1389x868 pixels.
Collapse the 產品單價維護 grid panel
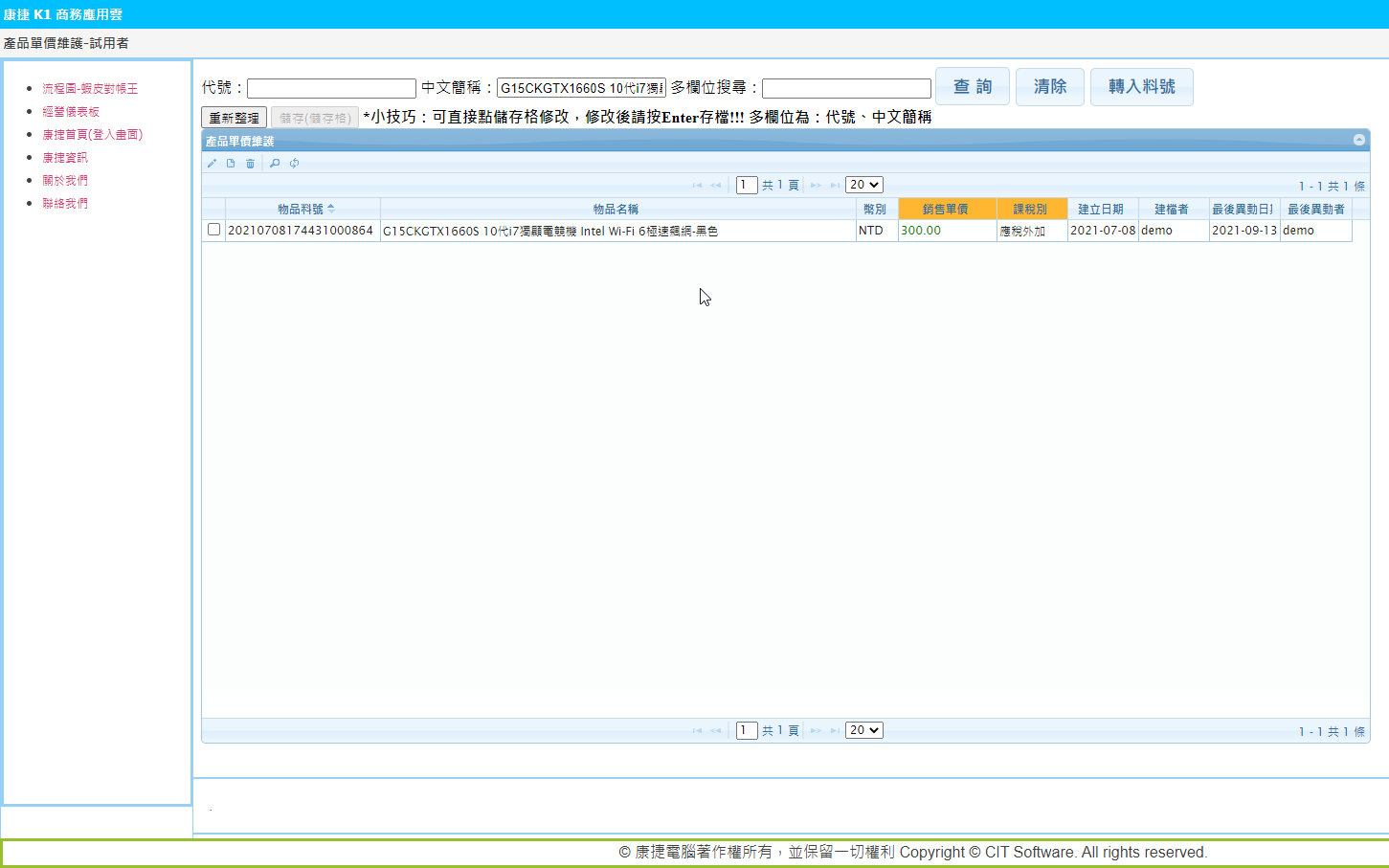point(1358,140)
